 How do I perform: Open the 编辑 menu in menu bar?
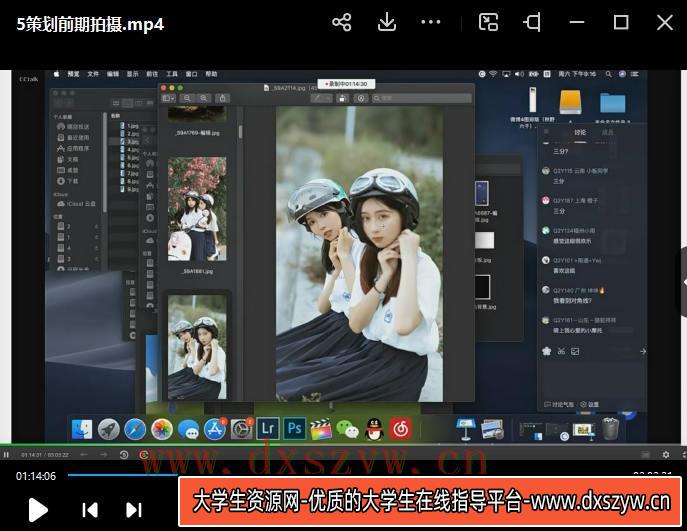pos(113,74)
